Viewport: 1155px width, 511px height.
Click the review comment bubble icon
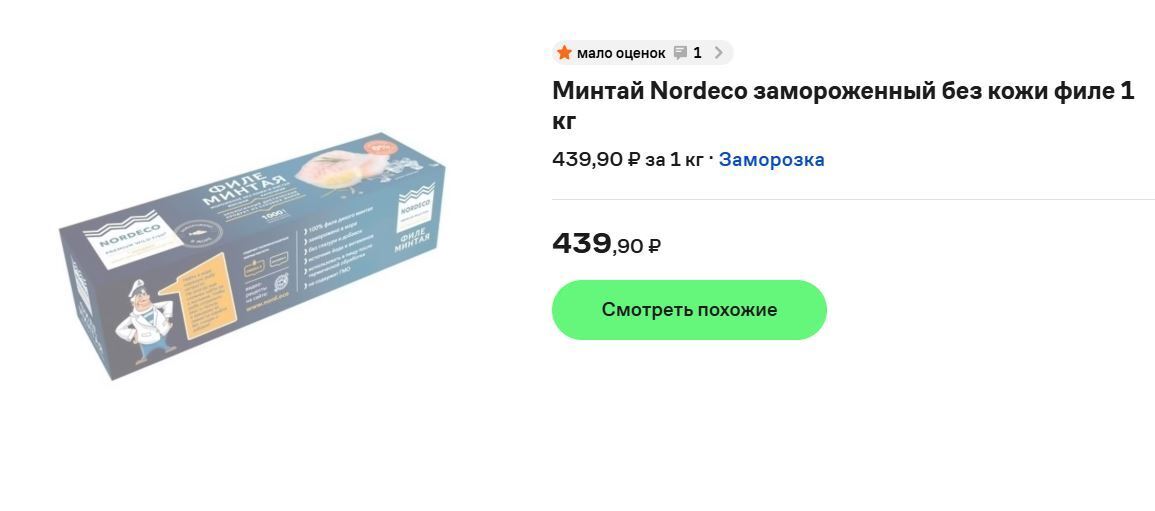tap(680, 53)
